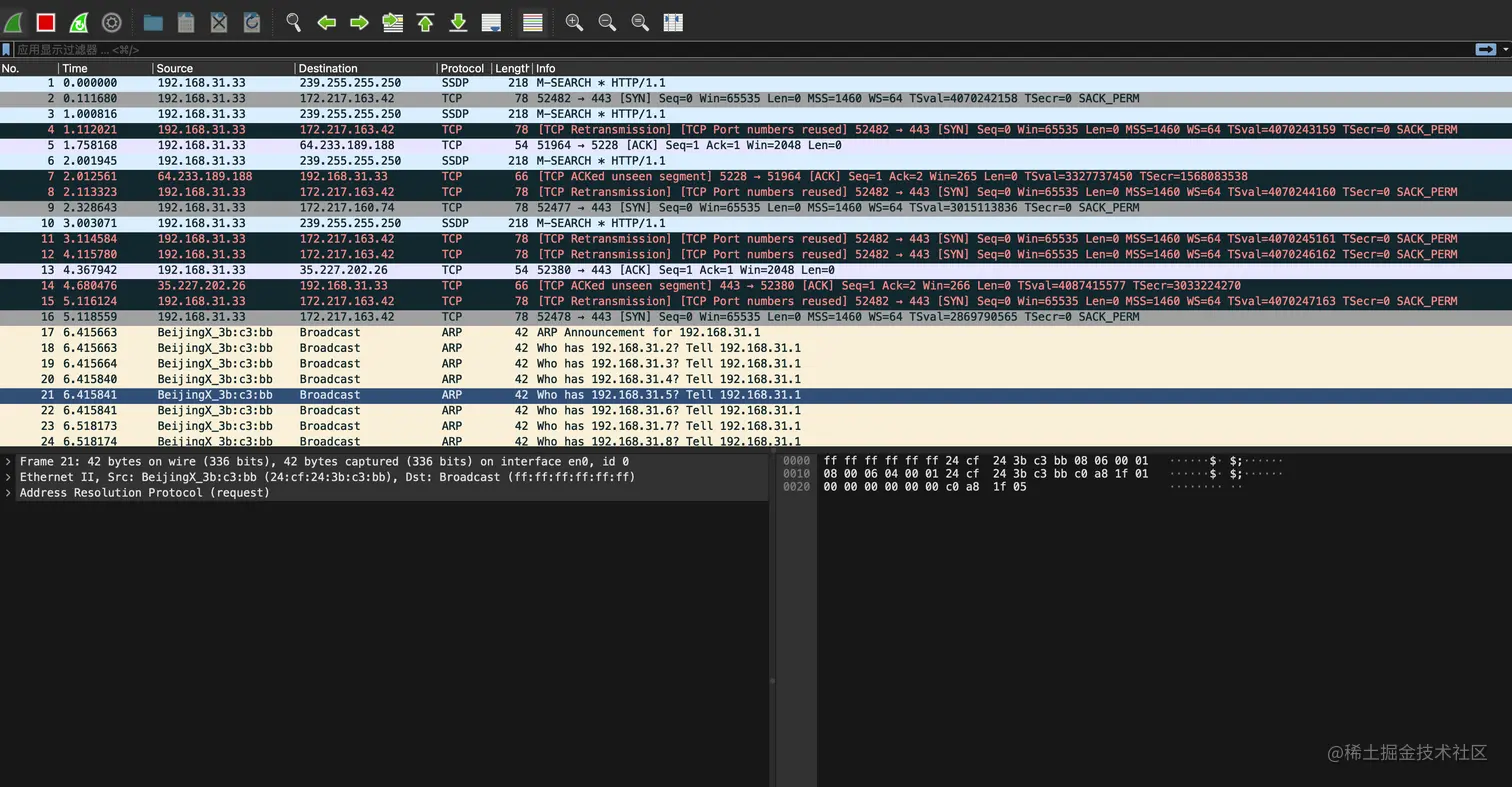Sort by the Time column header
Viewport: 1512px width, 787px height.
105,68
